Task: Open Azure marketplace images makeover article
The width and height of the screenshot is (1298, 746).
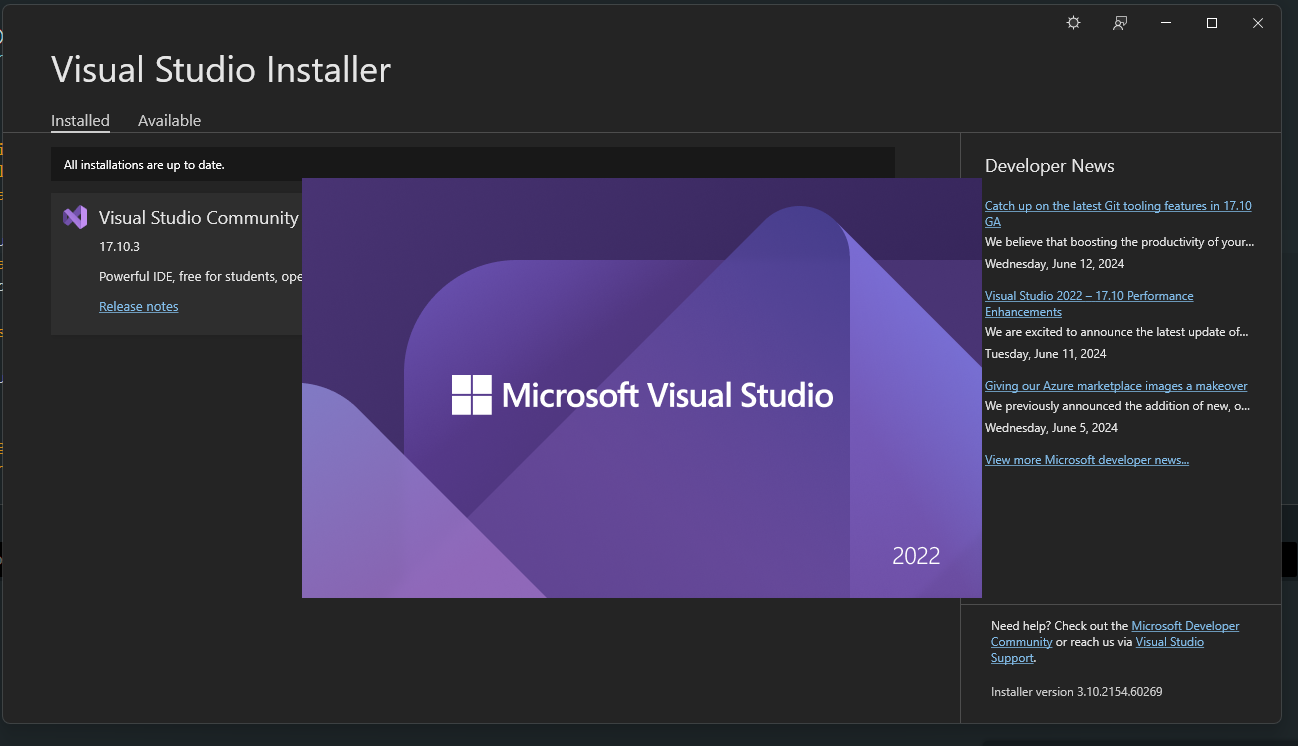Action: [x=1116, y=385]
